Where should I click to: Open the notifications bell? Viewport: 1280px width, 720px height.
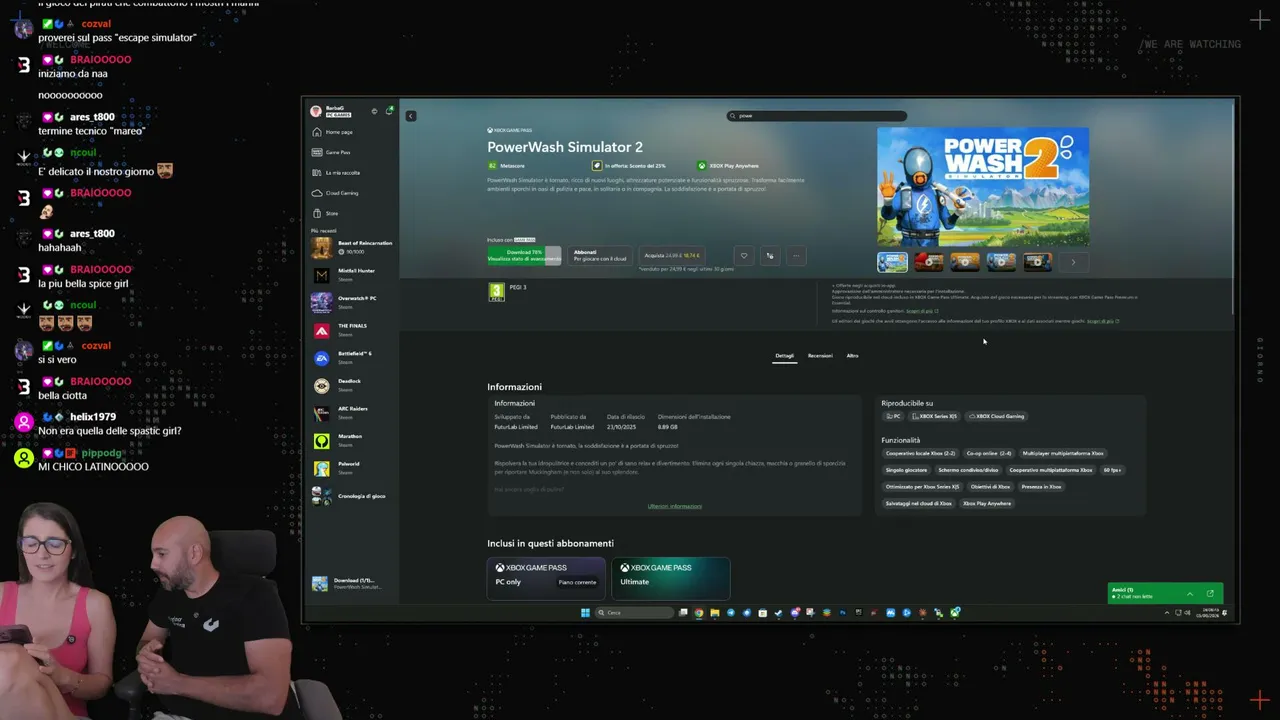pyautogui.click(x=389, y=110)
